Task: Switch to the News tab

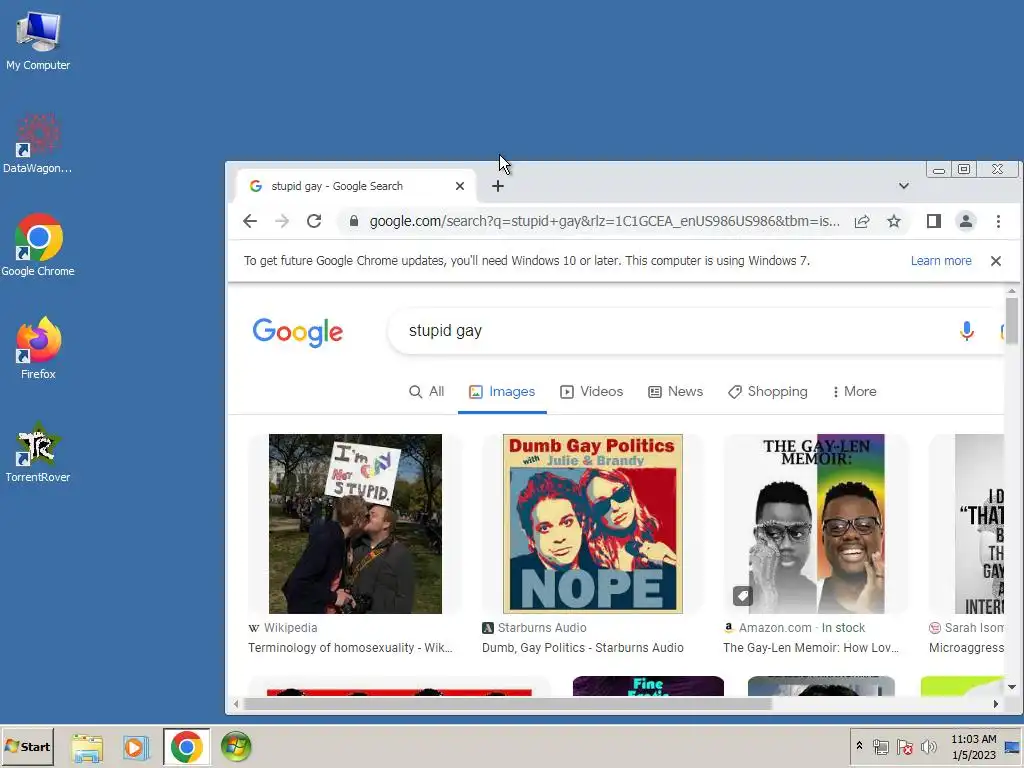Action: [x=675, y=392]
